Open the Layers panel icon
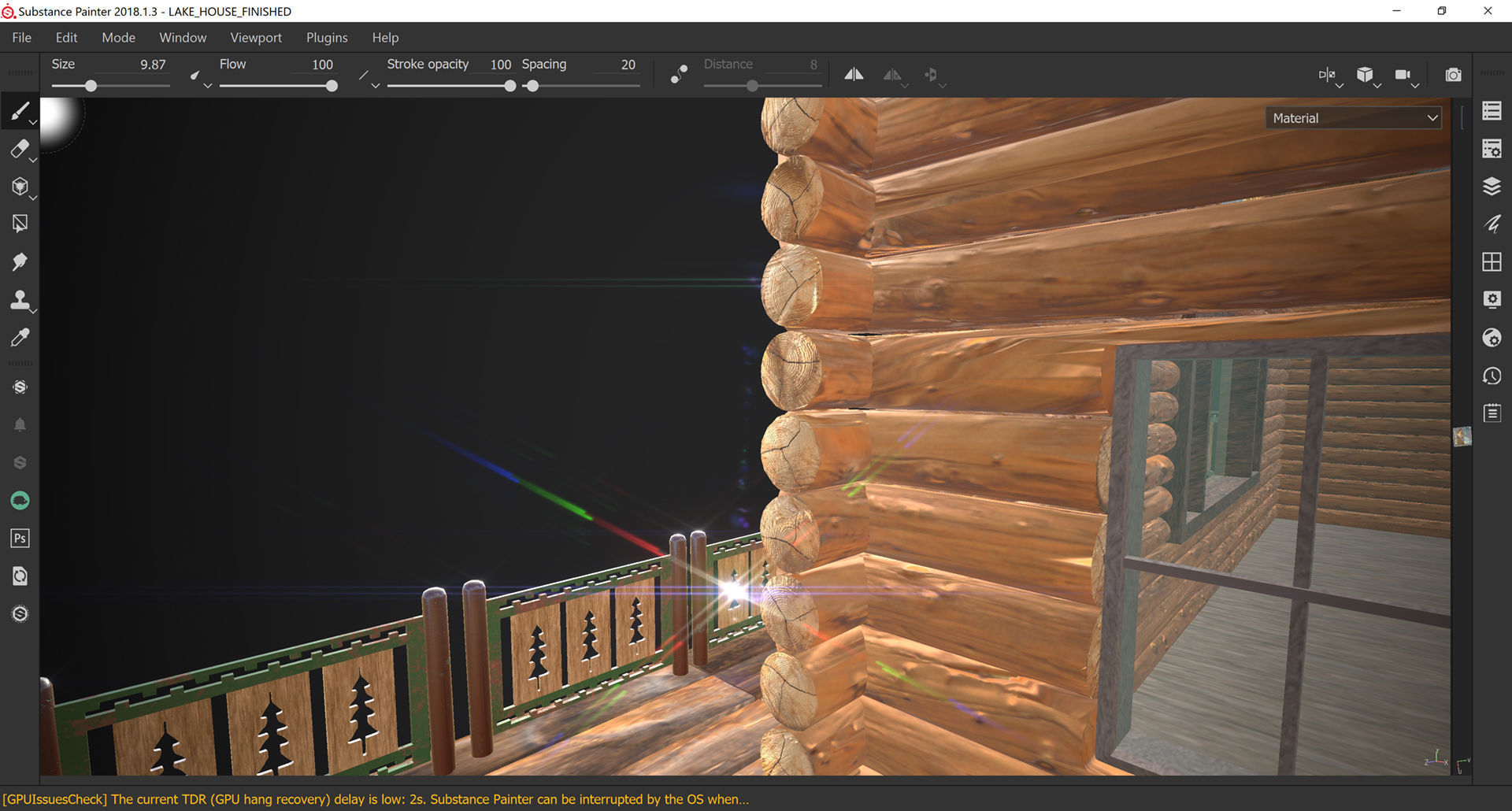1512x811 pixels. (1492, 186)
